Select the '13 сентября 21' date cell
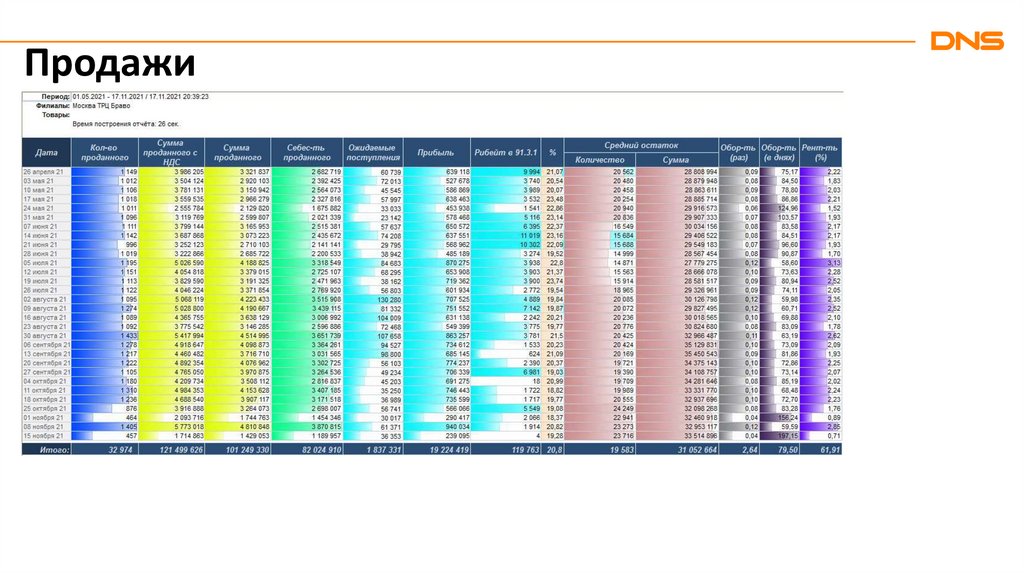The image size is (1024, 574). click(x=46, y=354)
